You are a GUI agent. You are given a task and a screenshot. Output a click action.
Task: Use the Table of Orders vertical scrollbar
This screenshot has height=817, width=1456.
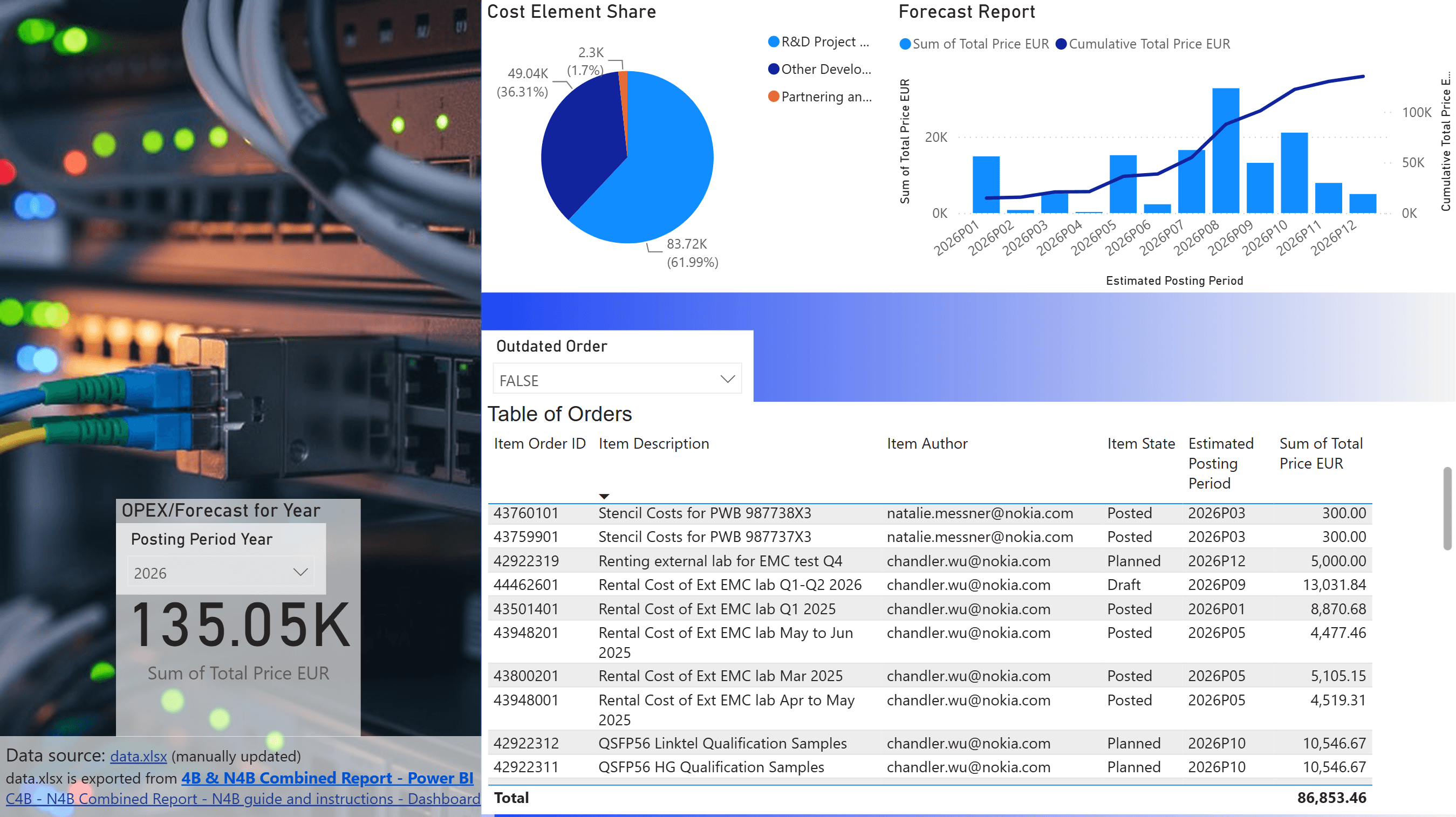[1447, 509]
